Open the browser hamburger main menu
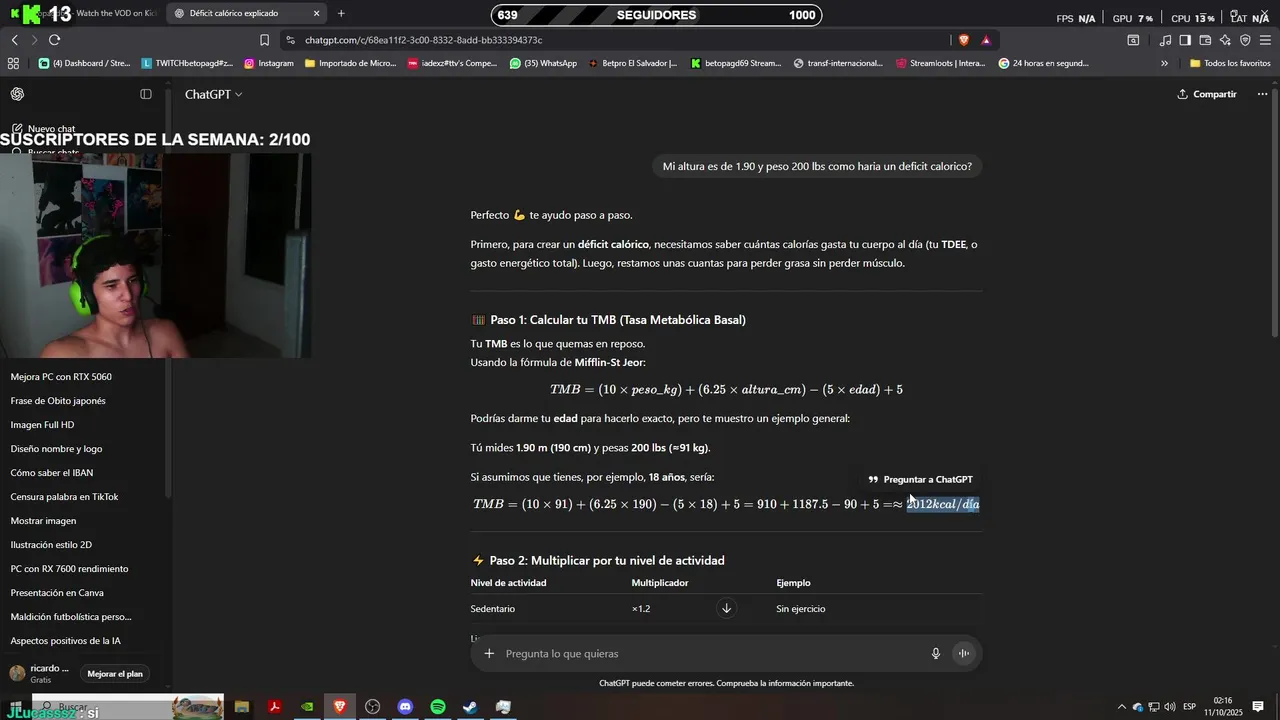This screenshot has height=720, width=1280. [1265, 40]
